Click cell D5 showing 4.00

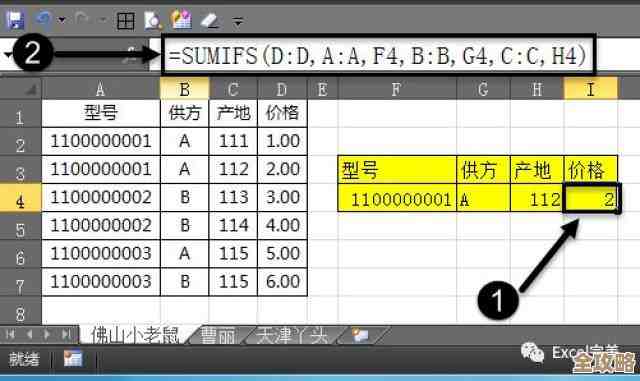pyautogui.click(x=282, y=226)
